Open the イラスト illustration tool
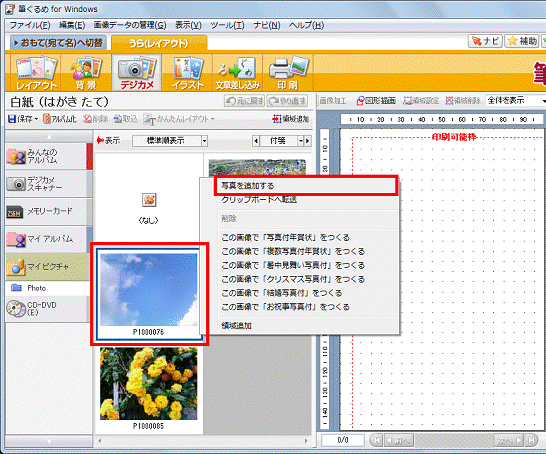 pyautogui.click(x=187, y=73)
